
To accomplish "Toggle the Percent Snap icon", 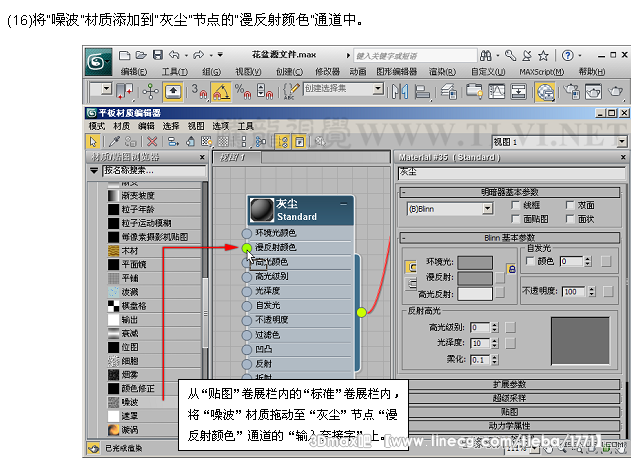I will (x=243, y=91).
